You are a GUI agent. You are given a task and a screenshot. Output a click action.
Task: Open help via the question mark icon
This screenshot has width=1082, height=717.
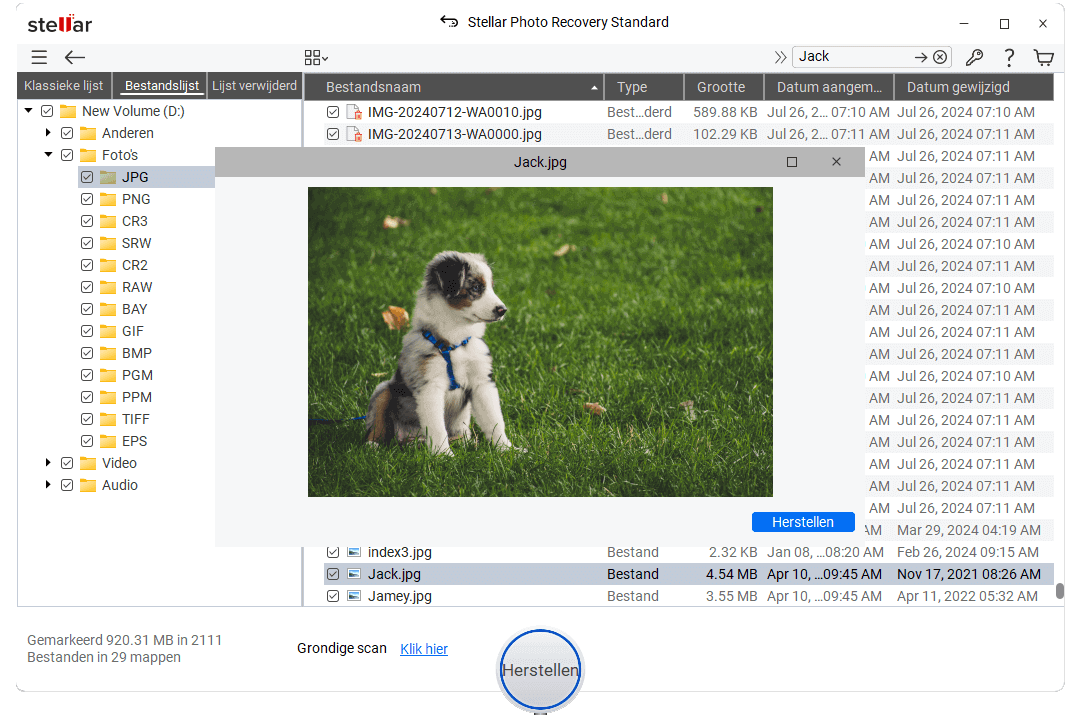1009,58
